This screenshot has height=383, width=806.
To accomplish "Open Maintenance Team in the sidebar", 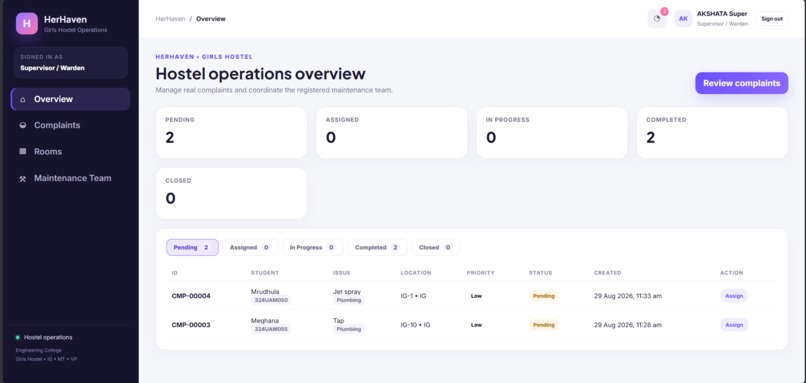I will (70, 178).
